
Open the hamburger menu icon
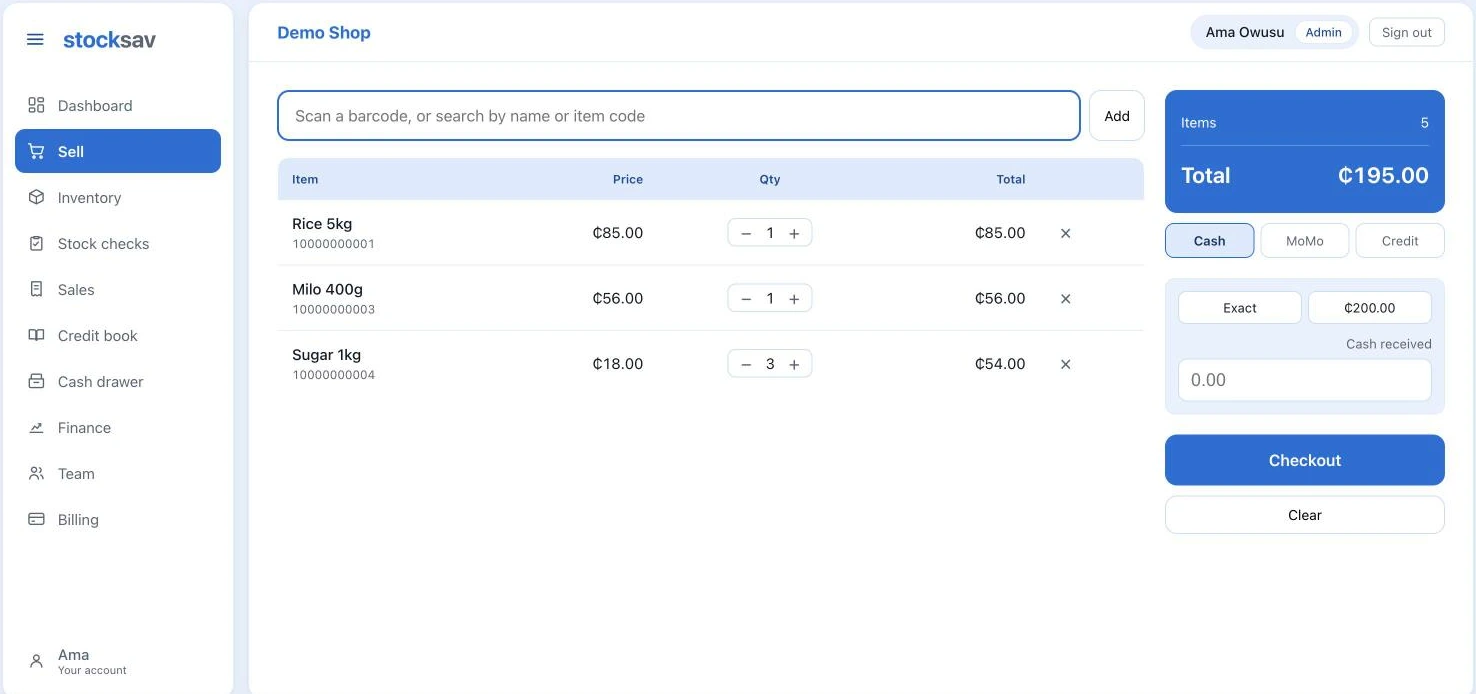click(35, 40)
